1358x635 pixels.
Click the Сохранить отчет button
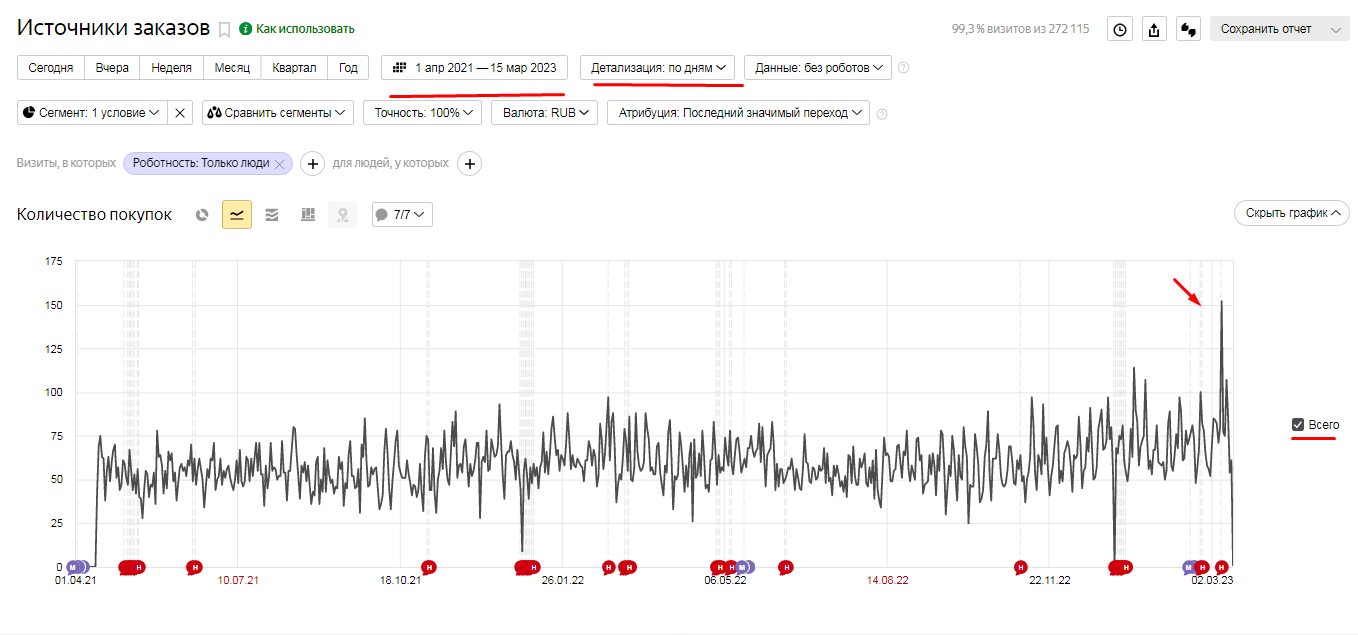[x=1280, y=29]
